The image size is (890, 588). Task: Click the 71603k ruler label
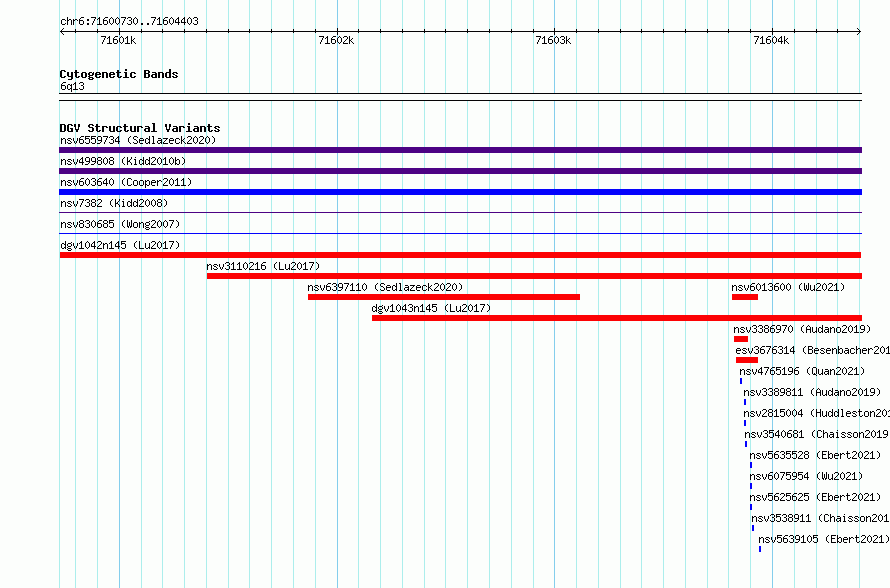(x=553, y=40)
